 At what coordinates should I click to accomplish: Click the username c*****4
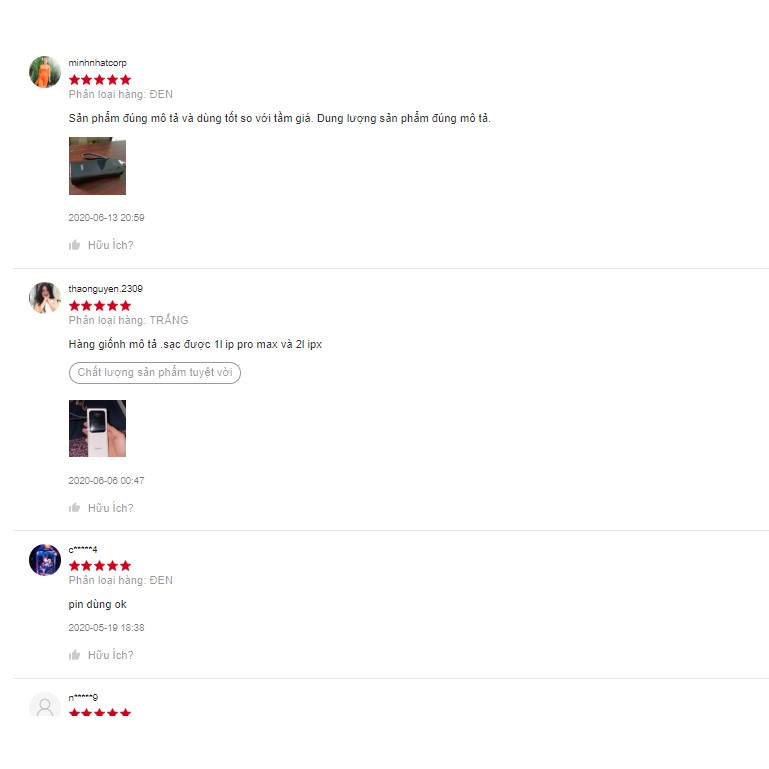click(83, 549)
